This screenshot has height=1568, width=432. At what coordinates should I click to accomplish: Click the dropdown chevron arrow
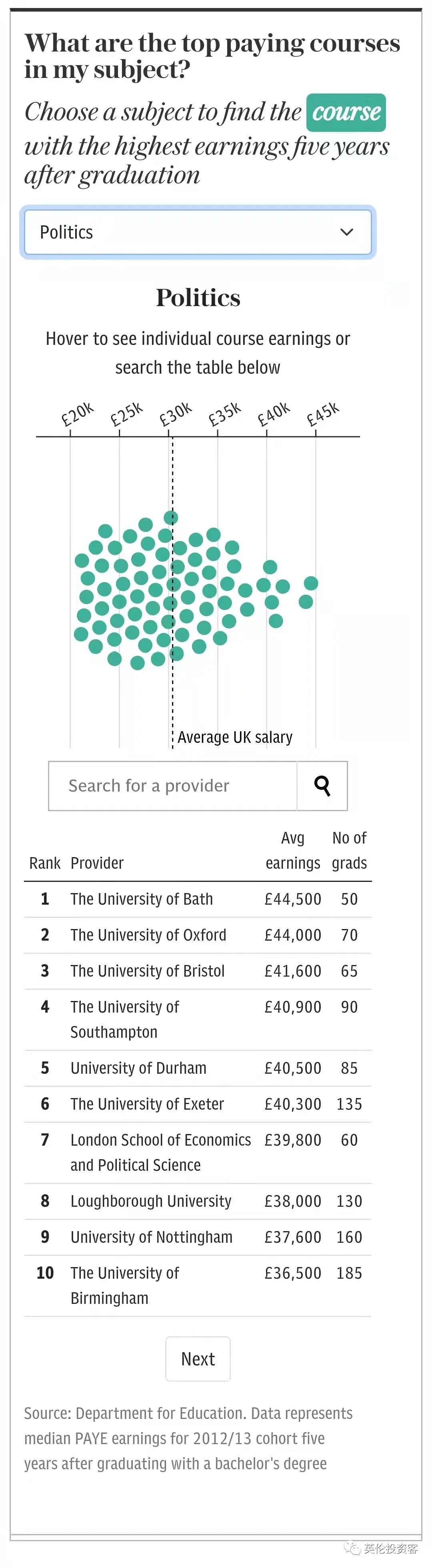coord(347,232)
